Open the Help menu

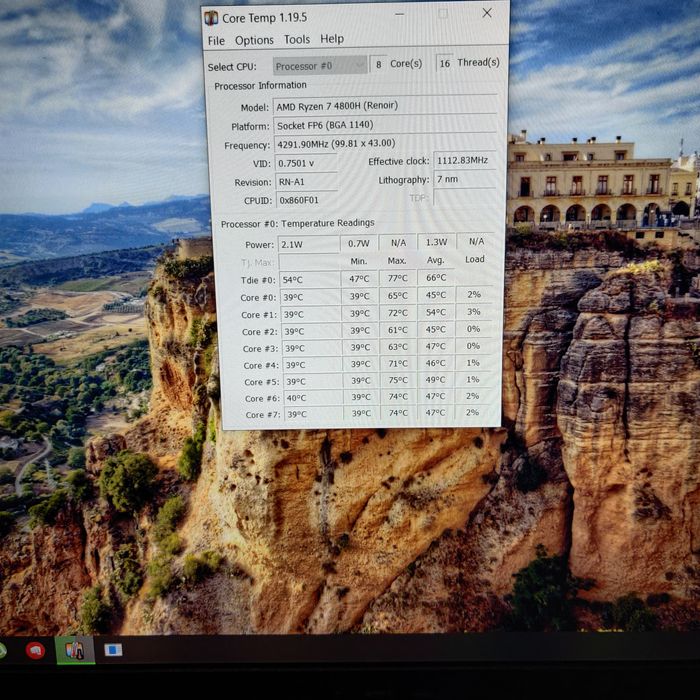coord(332,39)
